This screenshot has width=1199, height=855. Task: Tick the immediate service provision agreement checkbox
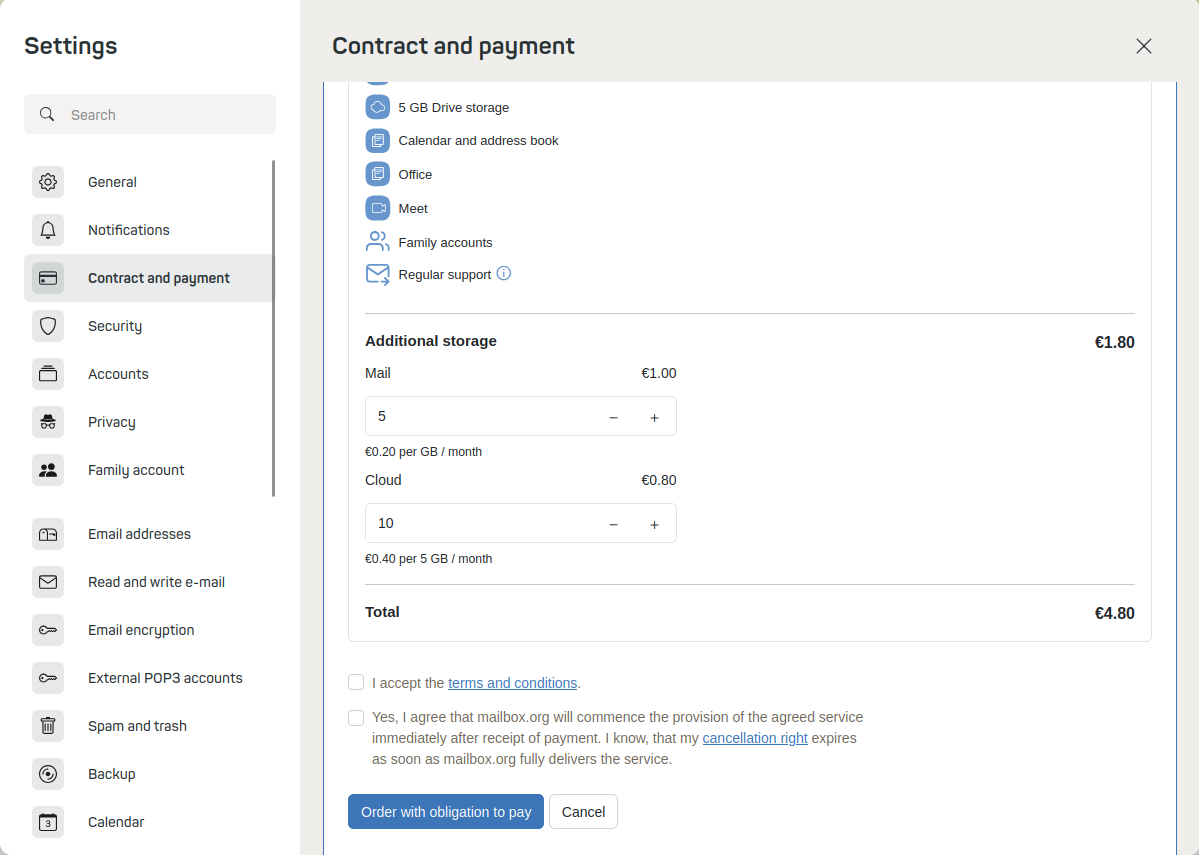coord(356,717)
